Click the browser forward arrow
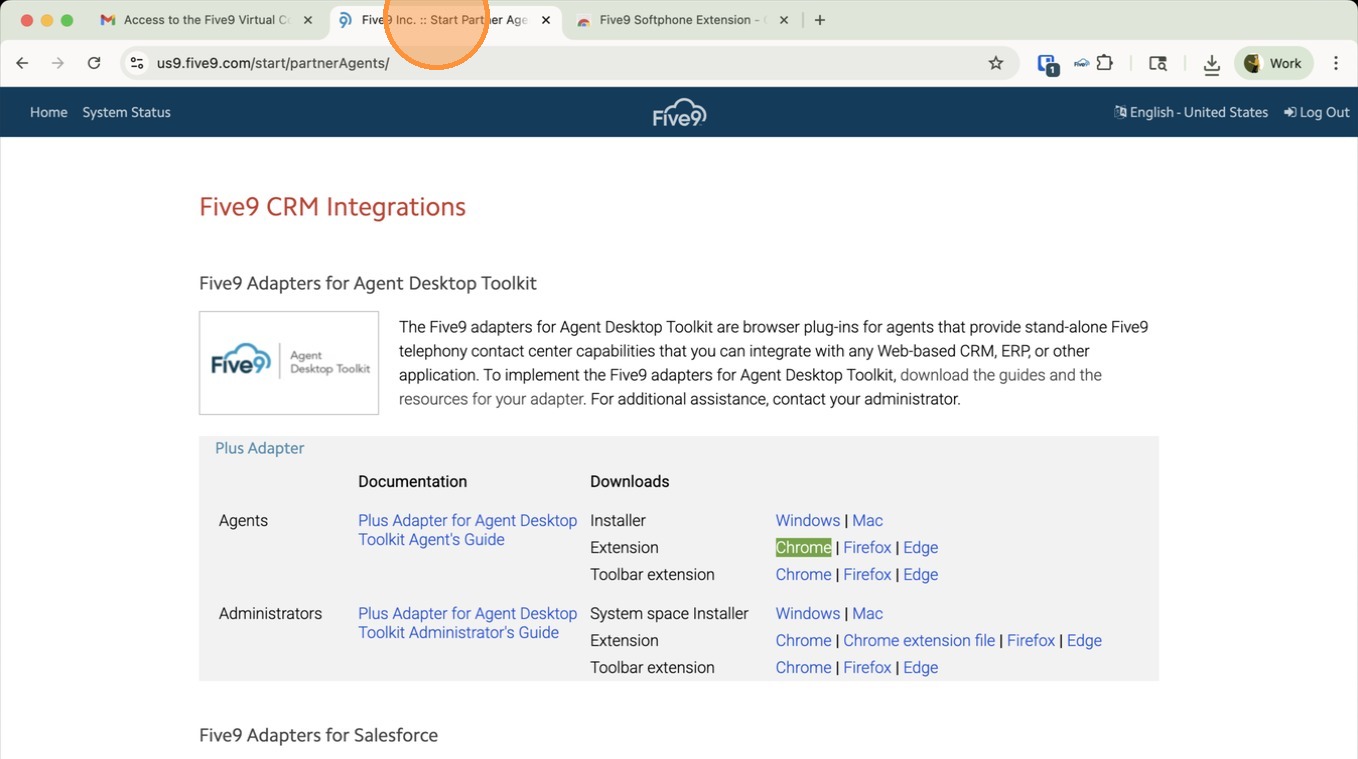Screen dimensions: 1358x759 [x=58, y=63]
